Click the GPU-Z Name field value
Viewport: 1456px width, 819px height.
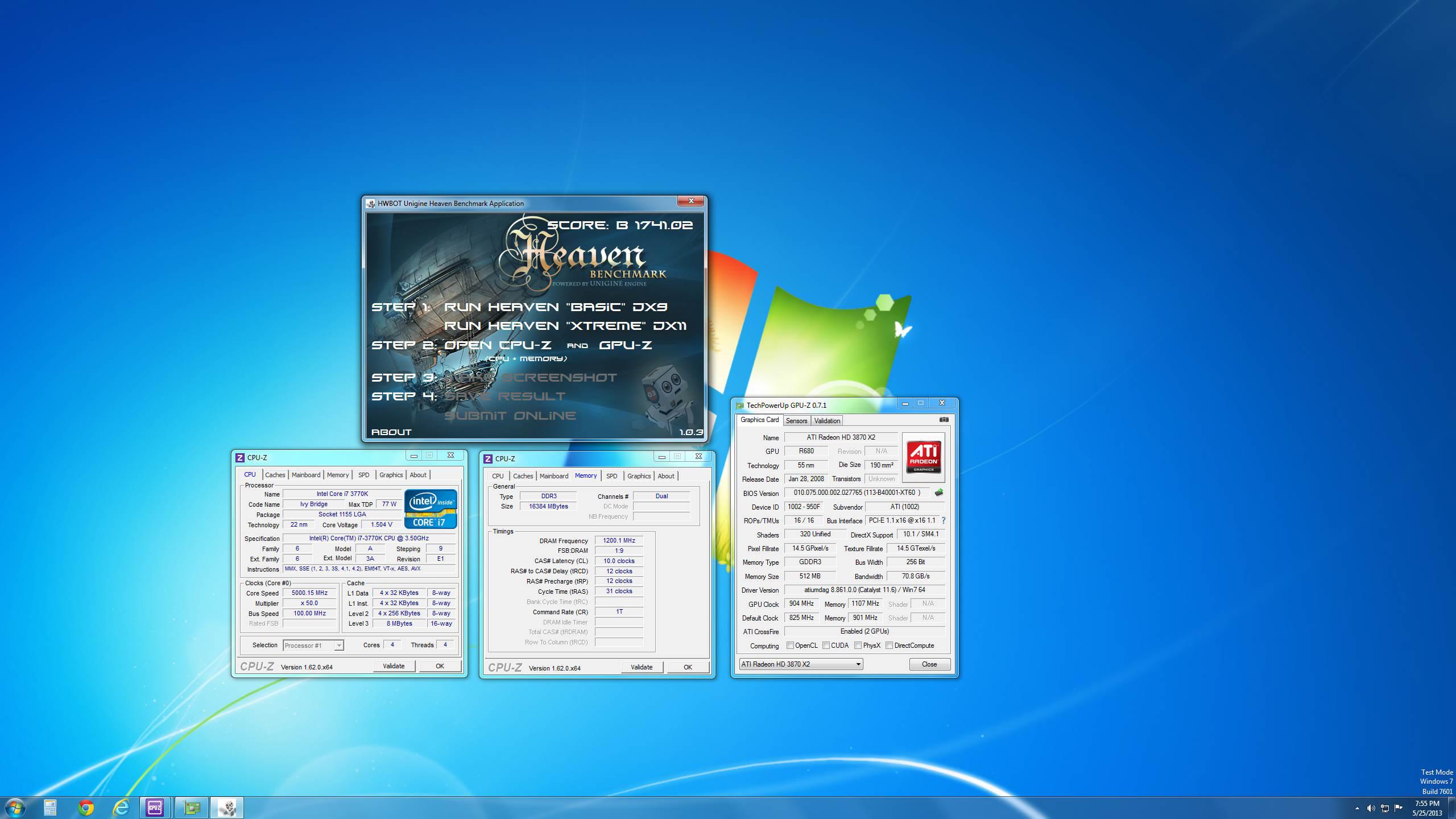(x=841, y=437)
